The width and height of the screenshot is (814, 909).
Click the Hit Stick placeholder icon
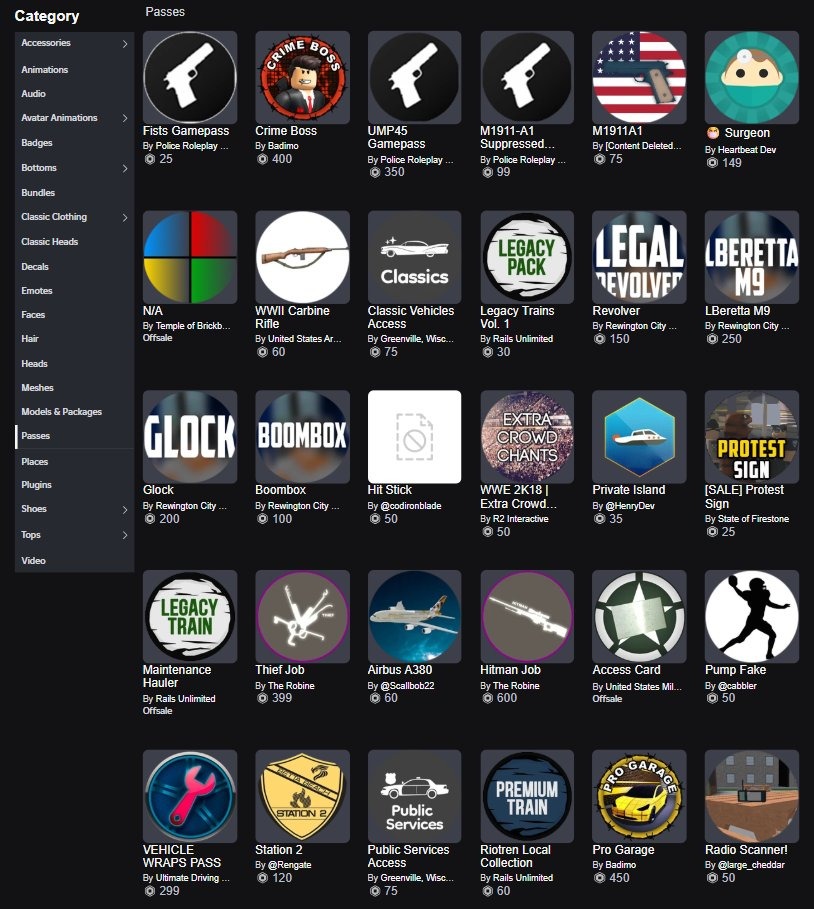click(x=415, y=437)
